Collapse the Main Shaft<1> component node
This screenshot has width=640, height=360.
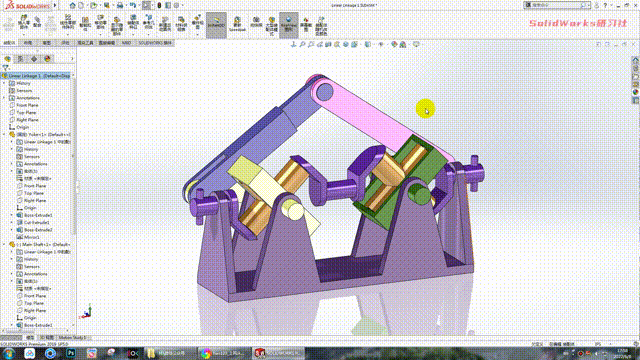4,244
